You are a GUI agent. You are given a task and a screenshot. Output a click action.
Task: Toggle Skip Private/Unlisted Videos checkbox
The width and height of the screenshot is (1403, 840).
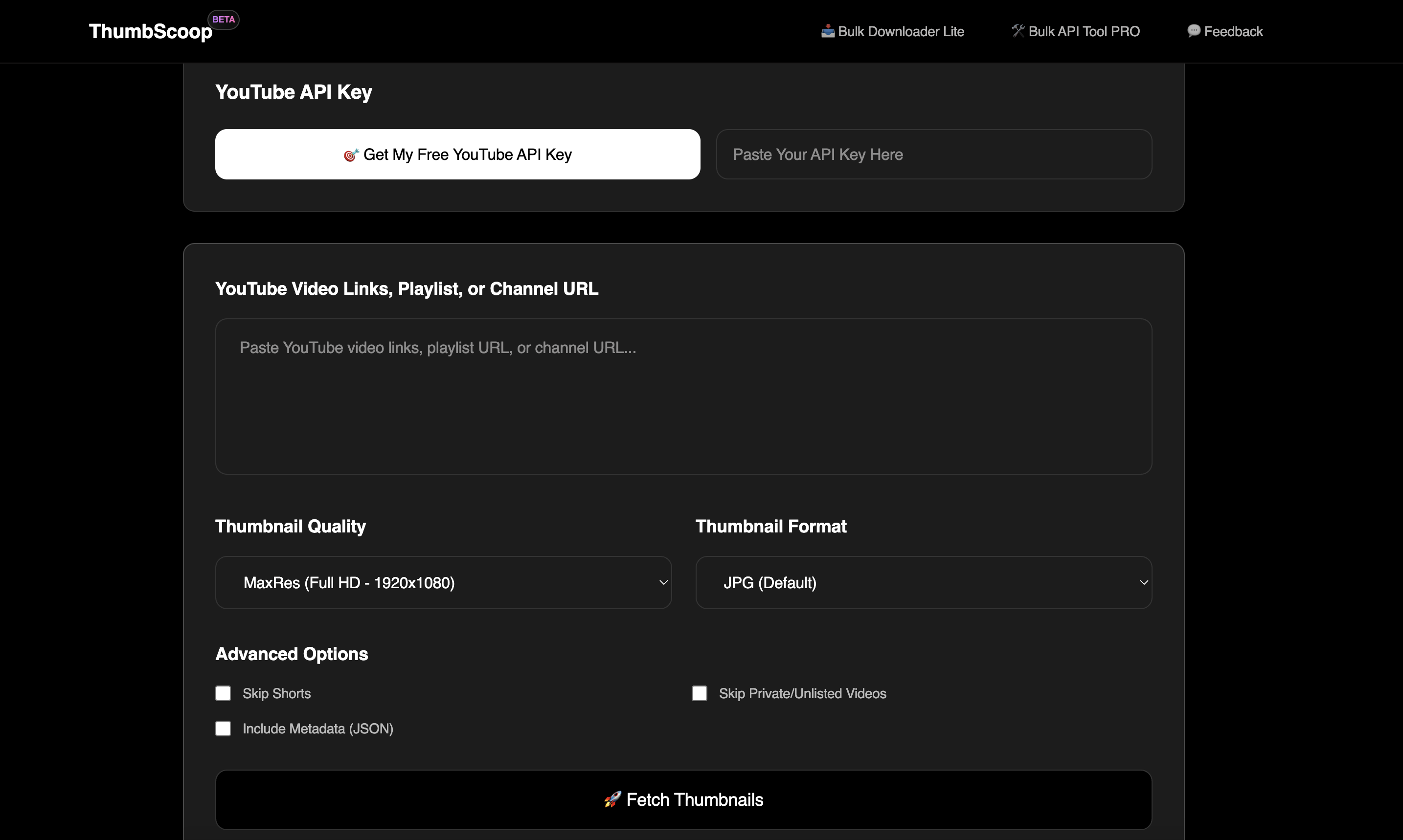point(699,693)
